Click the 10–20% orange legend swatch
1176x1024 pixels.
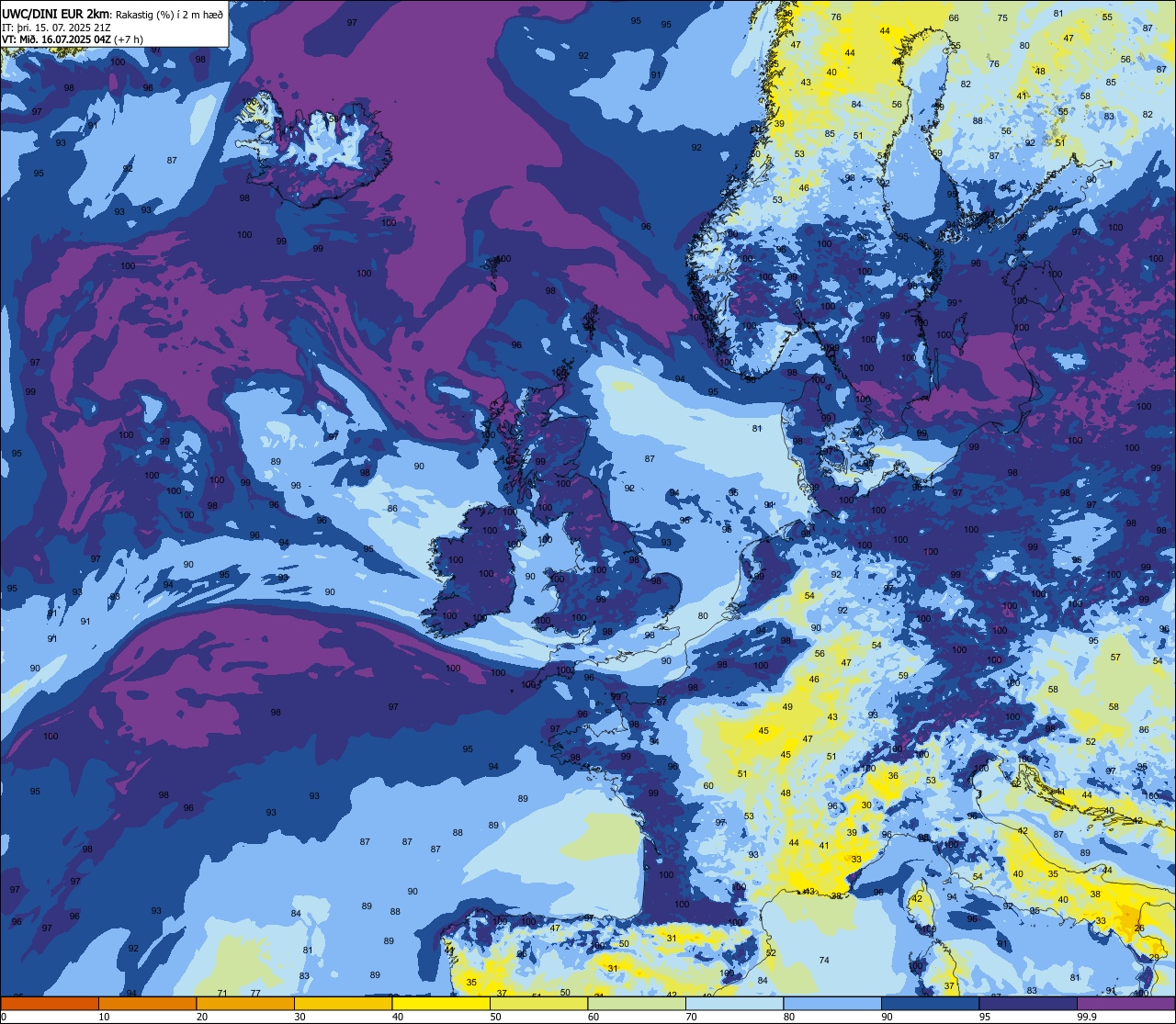pyautogui.click(x=147, y=1003)
